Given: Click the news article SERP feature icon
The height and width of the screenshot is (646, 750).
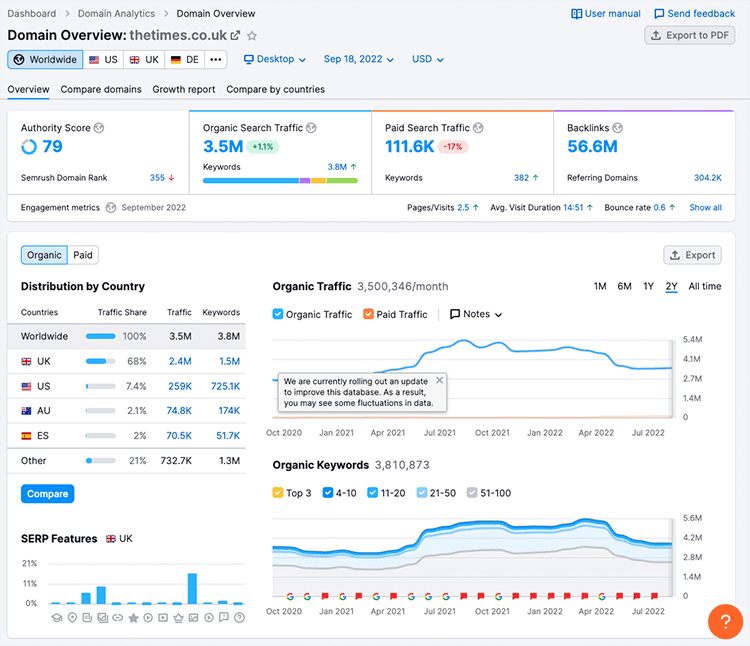Looking at the screenshot, I should point(87,618).
